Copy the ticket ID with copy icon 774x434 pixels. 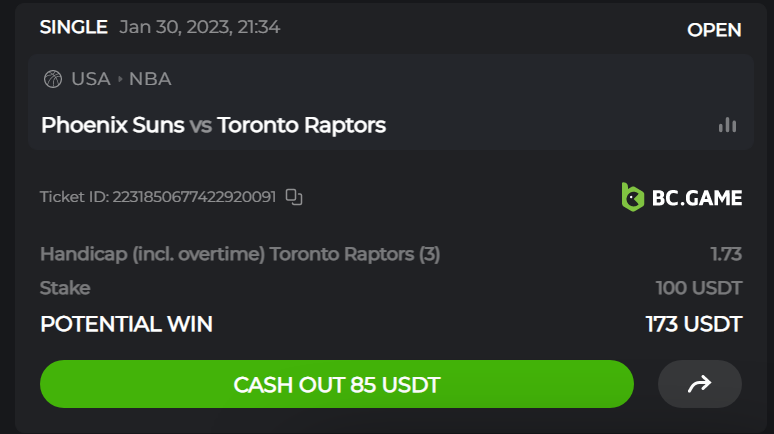[x=294, y=197]
